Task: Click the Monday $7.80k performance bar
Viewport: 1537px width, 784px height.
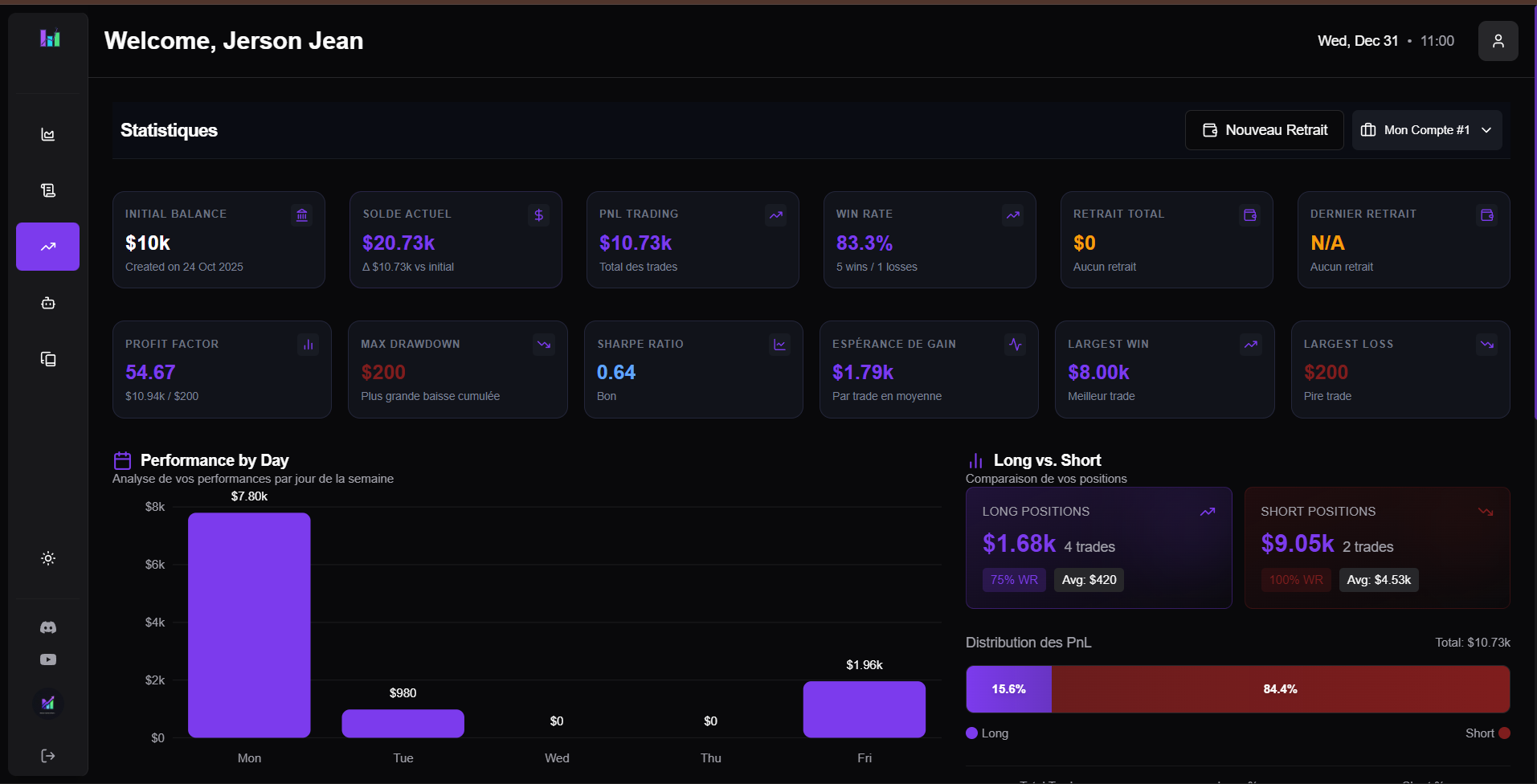Action: point(249,625)
